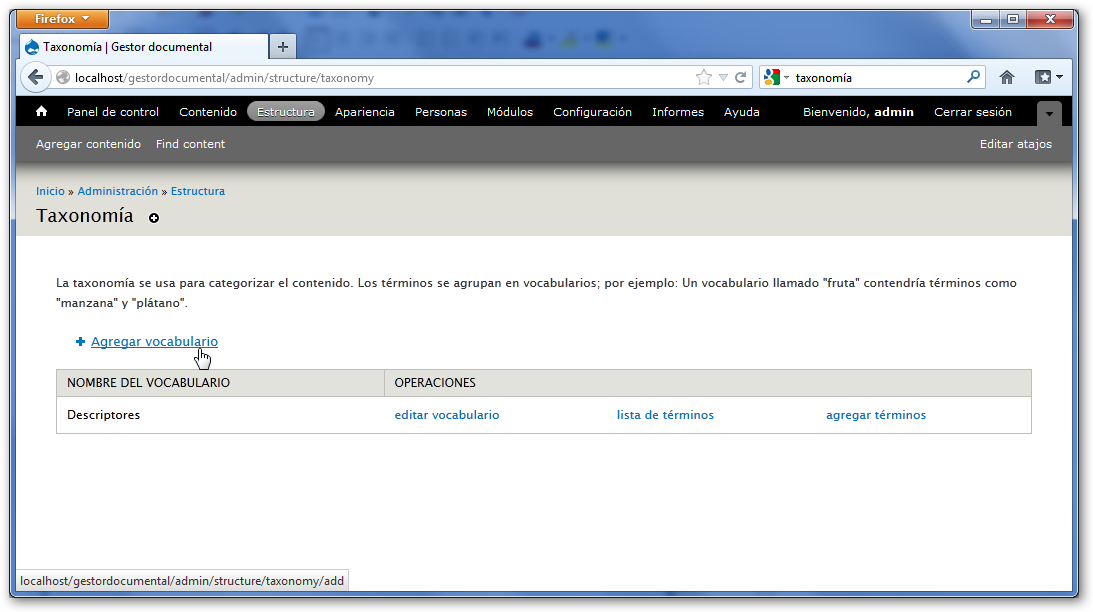Open the bookmarks menu button
Screen dimensions: 1093x612
1048,77
